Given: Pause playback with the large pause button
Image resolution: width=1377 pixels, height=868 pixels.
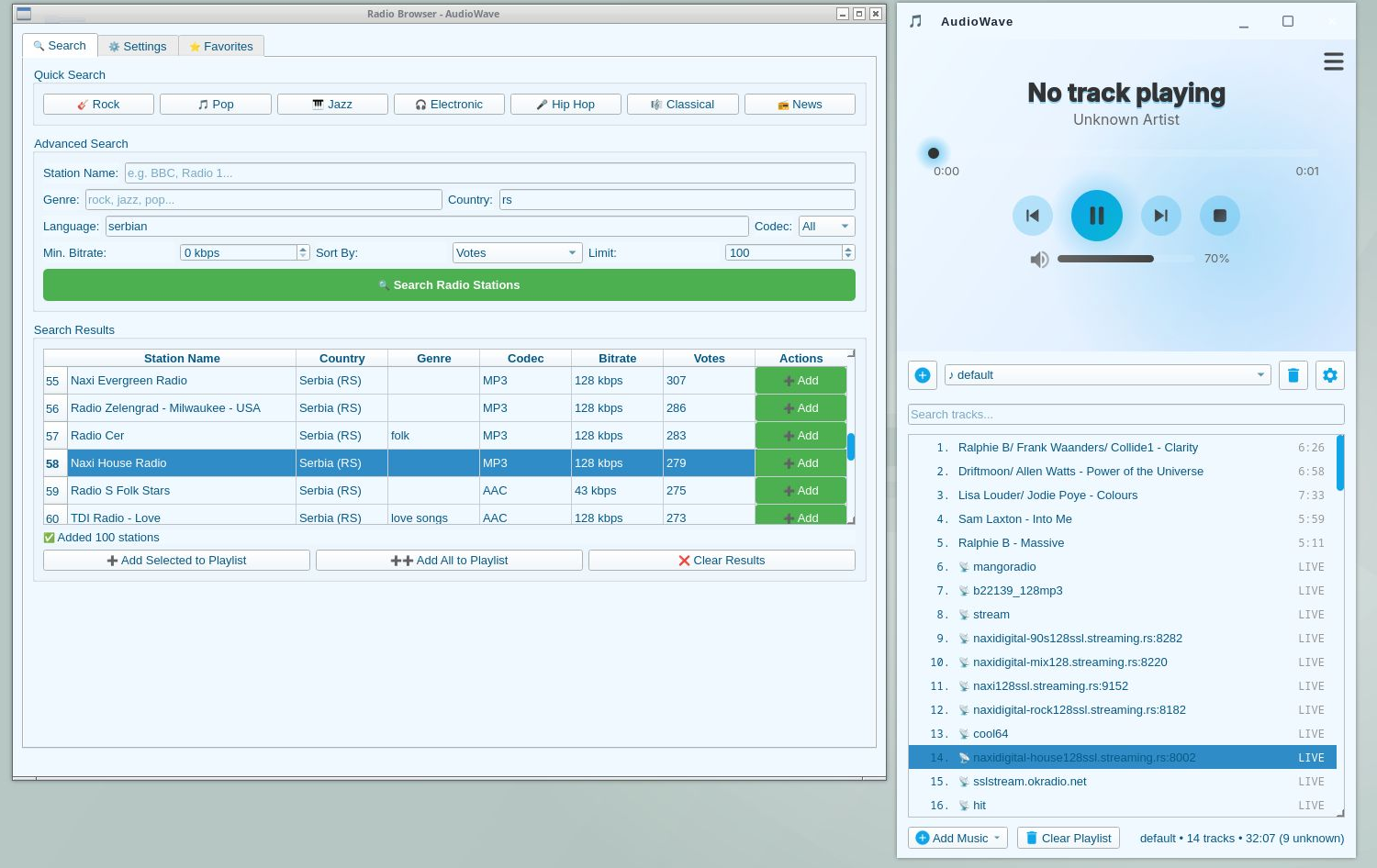Looking at the screenshot, I should [x=1096, y=216].
